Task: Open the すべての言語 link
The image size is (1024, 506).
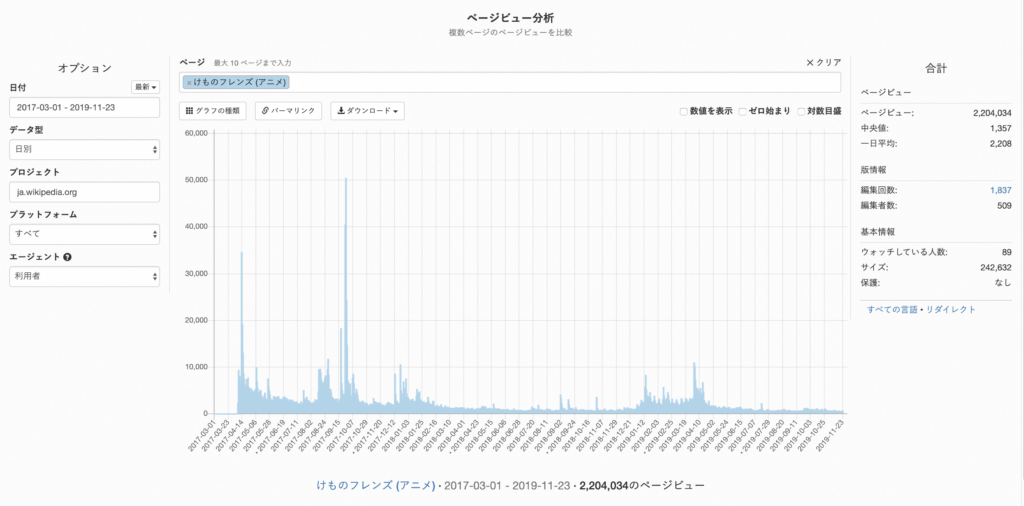Action: pos(892,309)
